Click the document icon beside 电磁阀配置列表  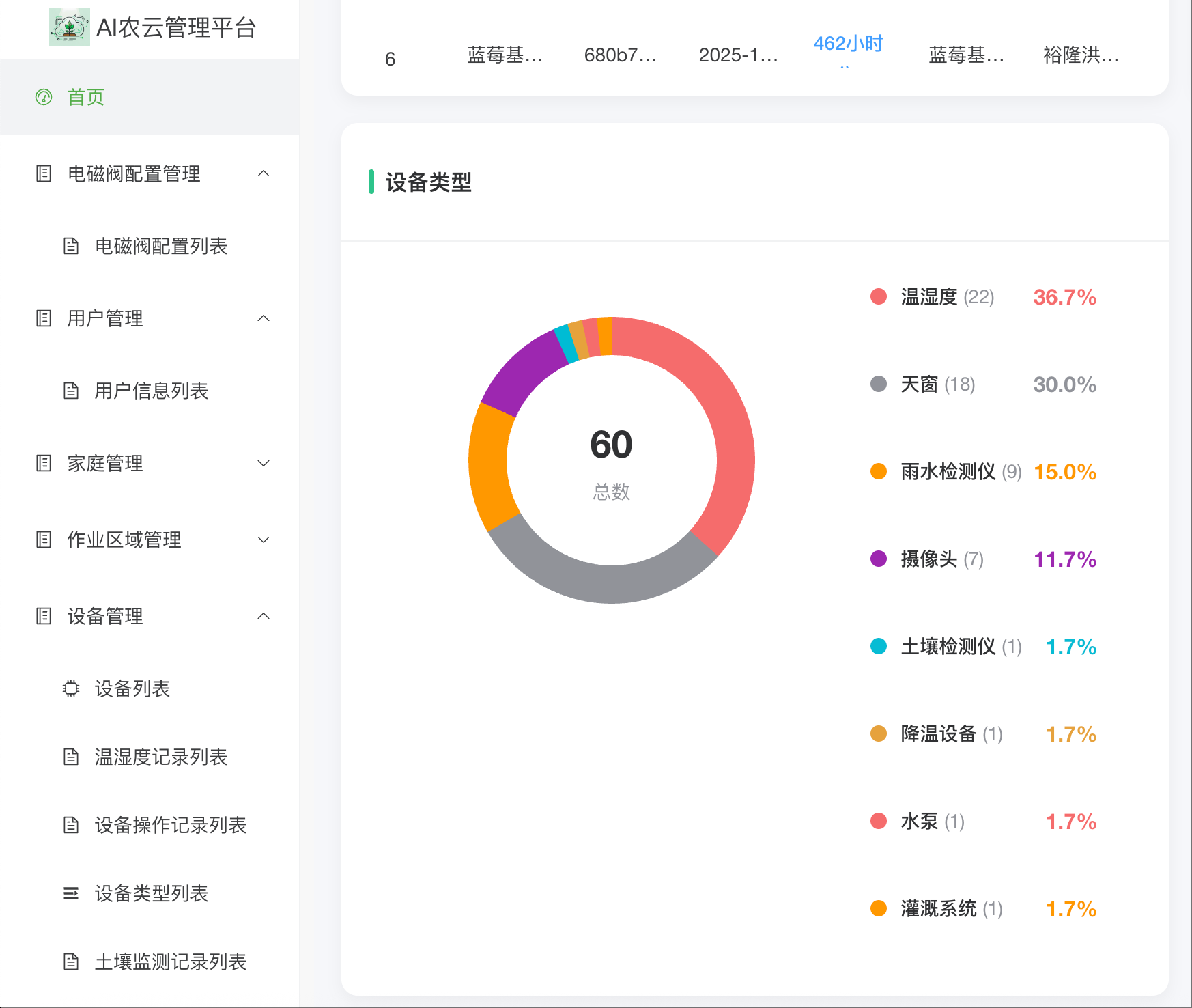[x=72, y=247]
